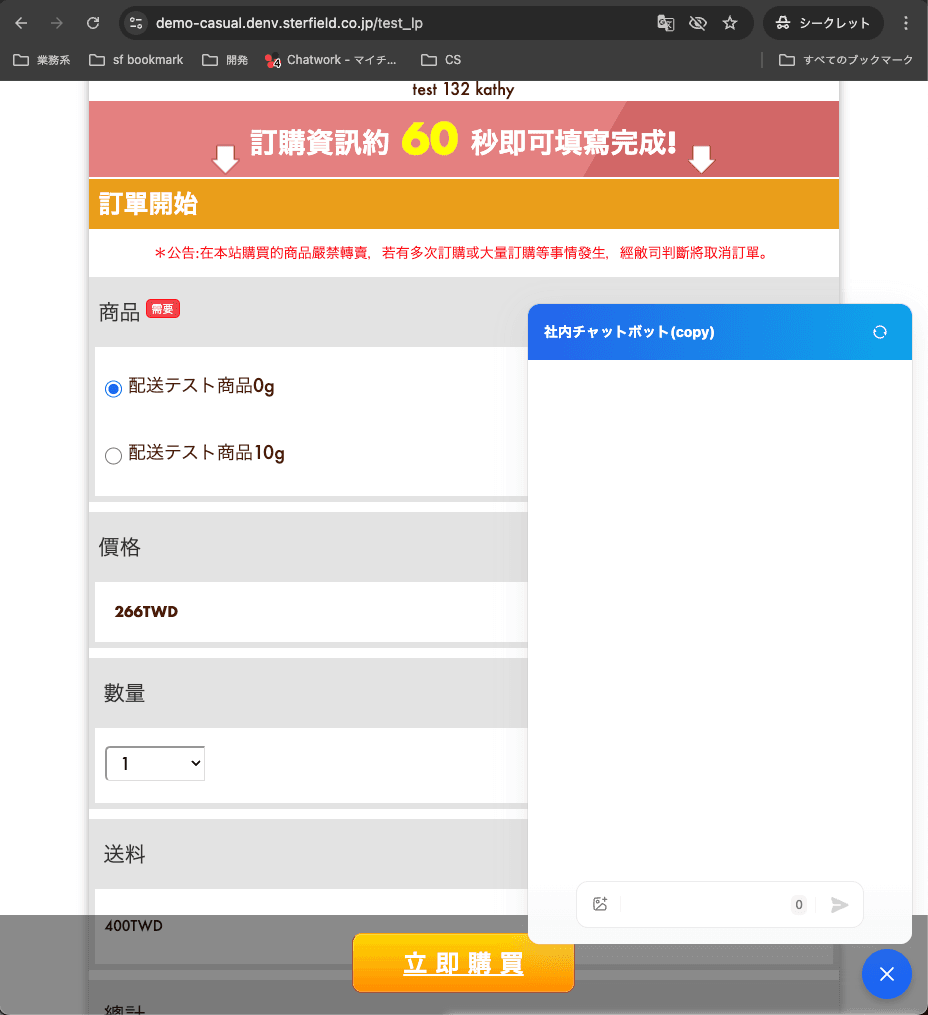Open the site information icon in address bar
Image resolution: width=928 pixels, height=1015 pixels.
(137, 23)
